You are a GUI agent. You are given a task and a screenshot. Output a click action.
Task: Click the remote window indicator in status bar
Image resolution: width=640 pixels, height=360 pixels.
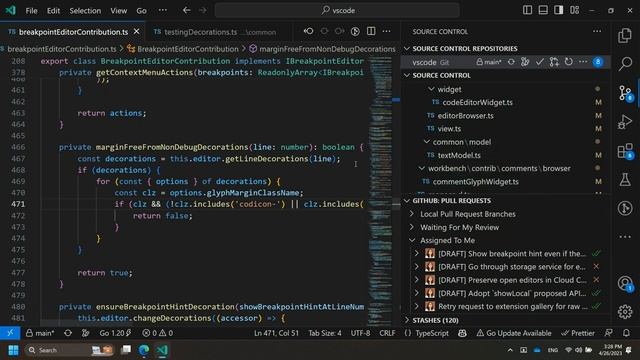[10, 333]
